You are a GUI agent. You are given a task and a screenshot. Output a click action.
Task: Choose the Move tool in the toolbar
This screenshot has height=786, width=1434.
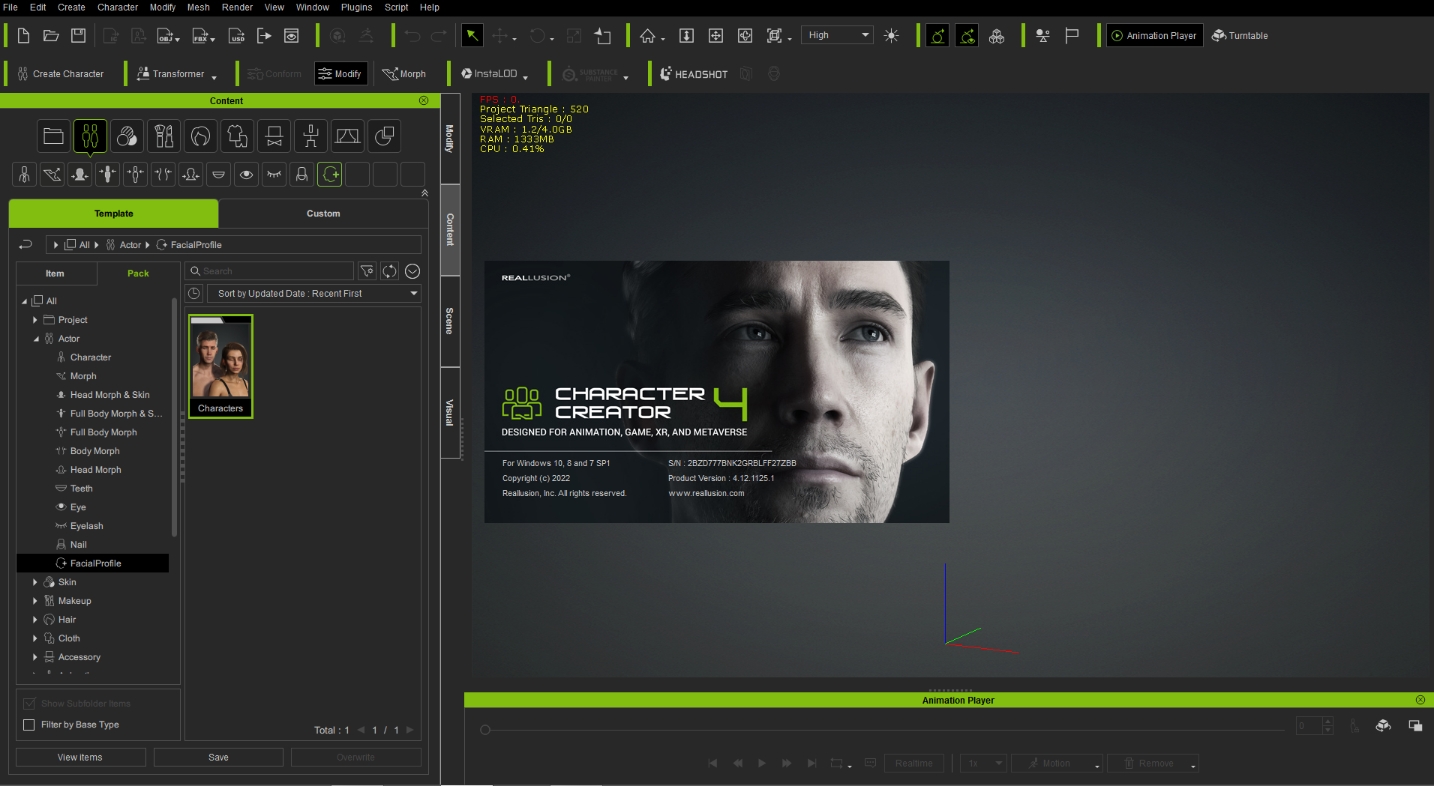click(x=500, y=36)
